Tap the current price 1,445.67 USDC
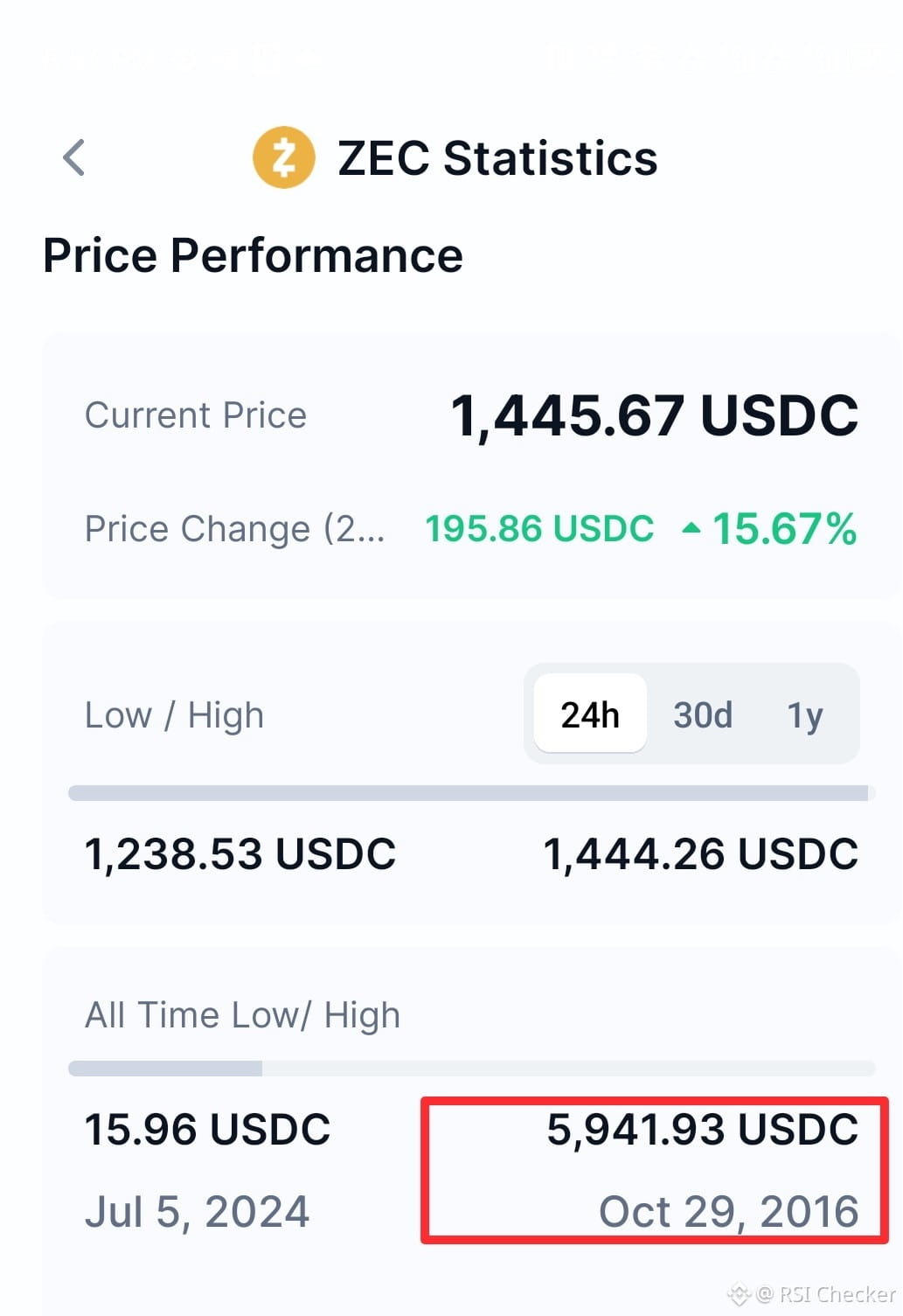Image resolution: width=903 pixels, height=1316 pixels. click(654, 414)
